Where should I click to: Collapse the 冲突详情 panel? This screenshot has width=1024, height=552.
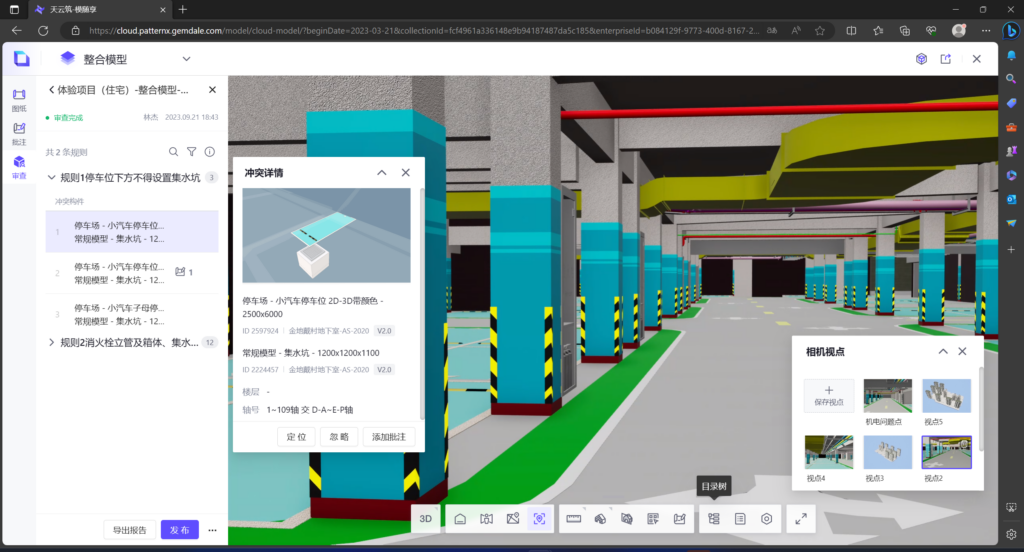pyautogui.click(x=382, y=172)
